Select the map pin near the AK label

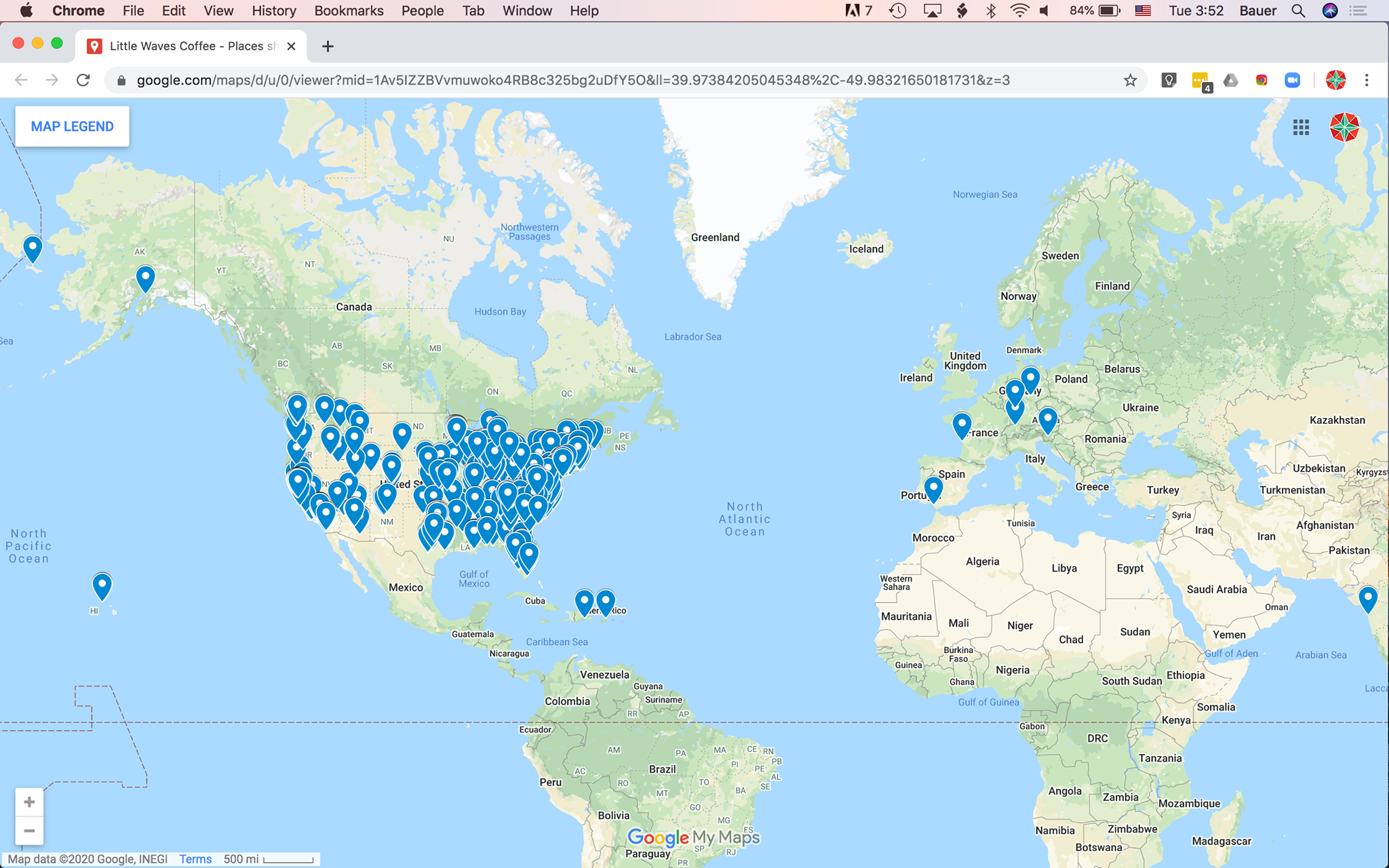145,279
